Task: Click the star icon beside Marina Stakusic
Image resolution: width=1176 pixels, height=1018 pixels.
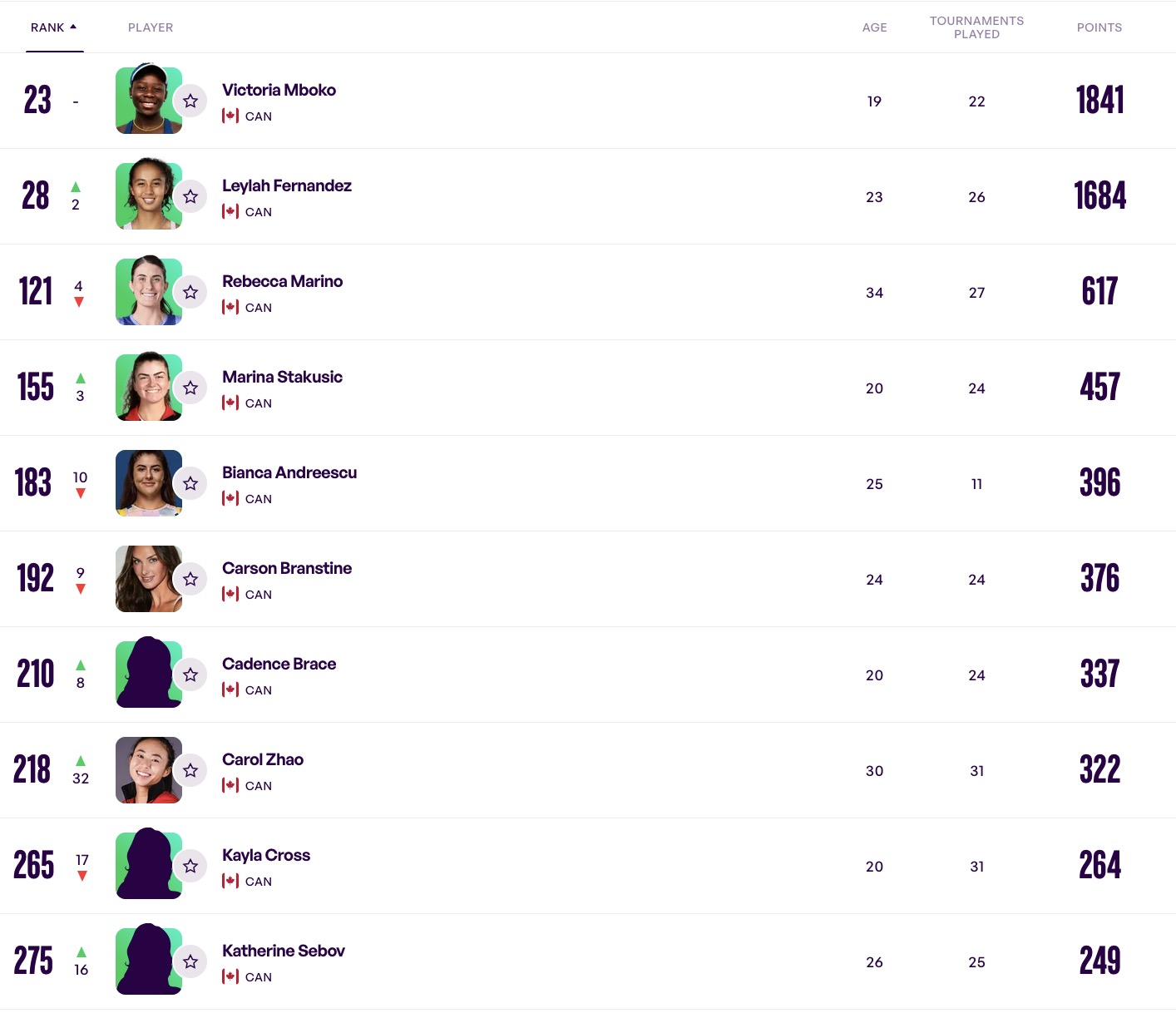Action: pyautogui.click(x=190, y=388)
